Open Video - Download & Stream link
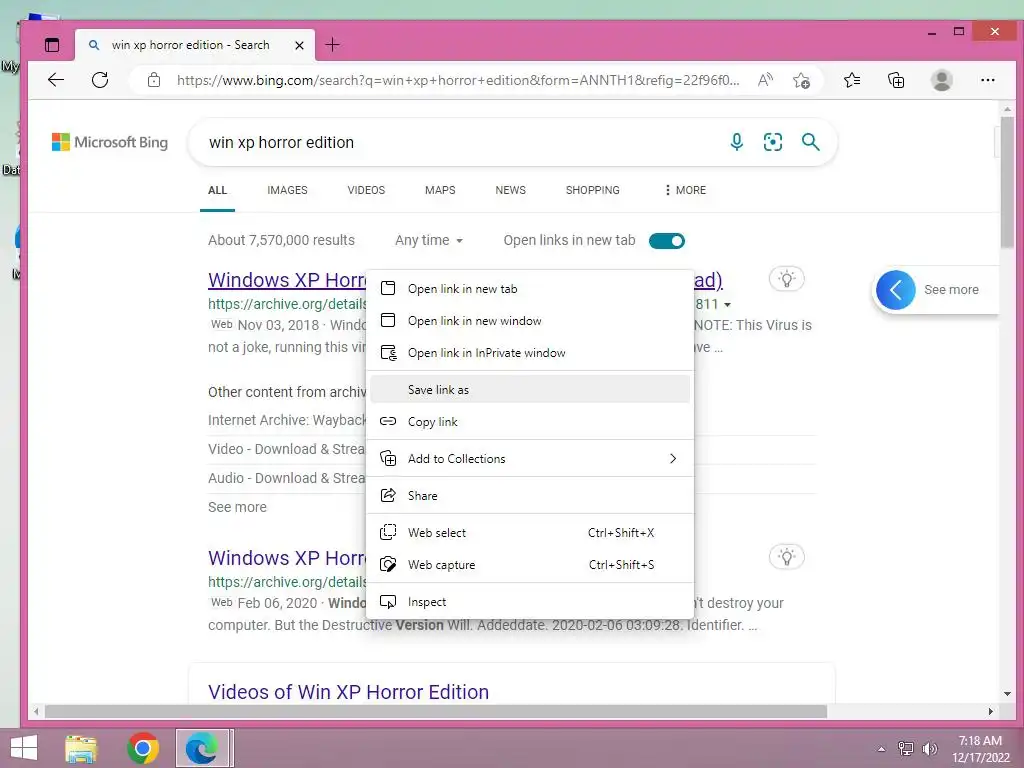 click(287, 449)
